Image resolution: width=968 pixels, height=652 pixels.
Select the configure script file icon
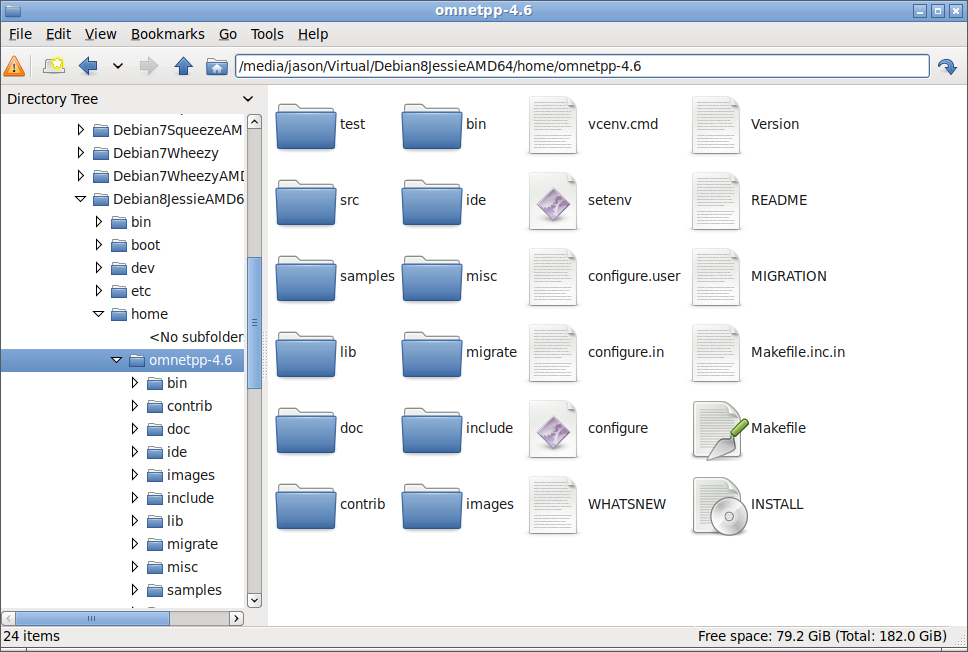point(553,428)
